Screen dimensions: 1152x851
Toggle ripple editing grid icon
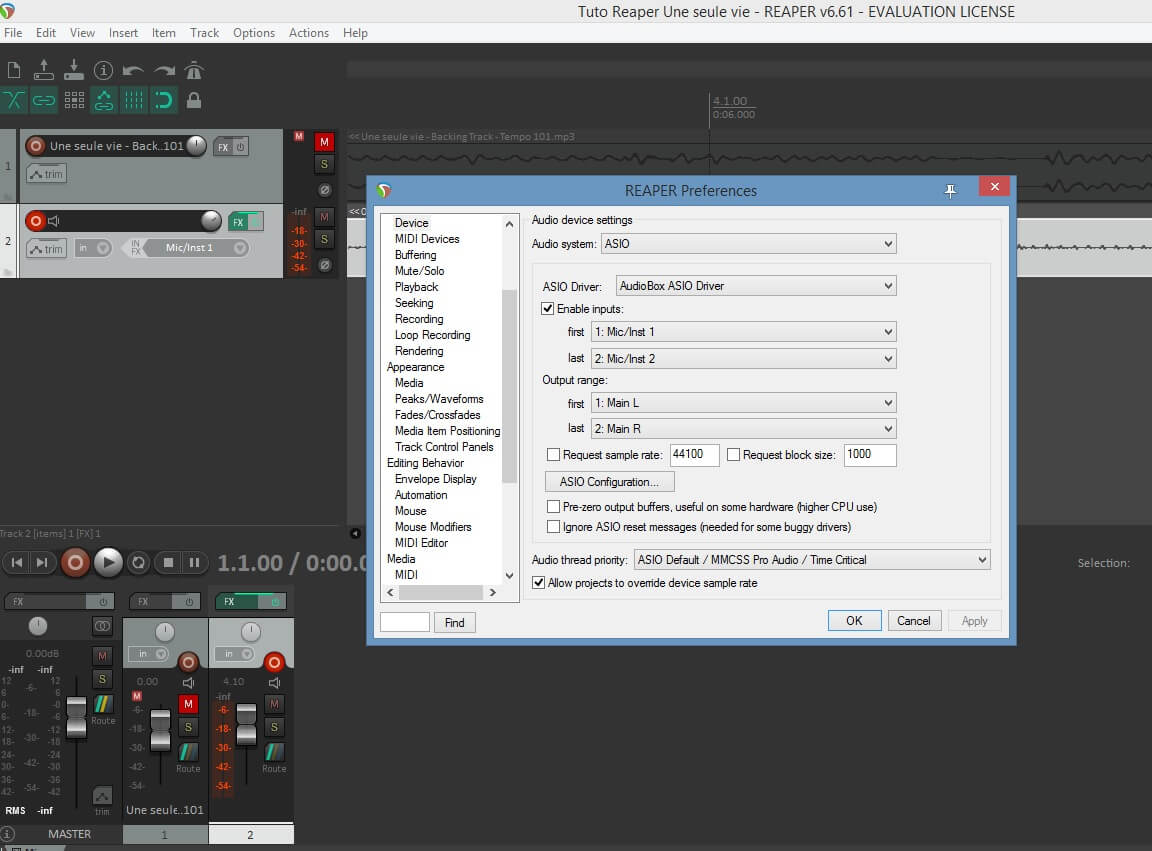click(x=74, y=100)
